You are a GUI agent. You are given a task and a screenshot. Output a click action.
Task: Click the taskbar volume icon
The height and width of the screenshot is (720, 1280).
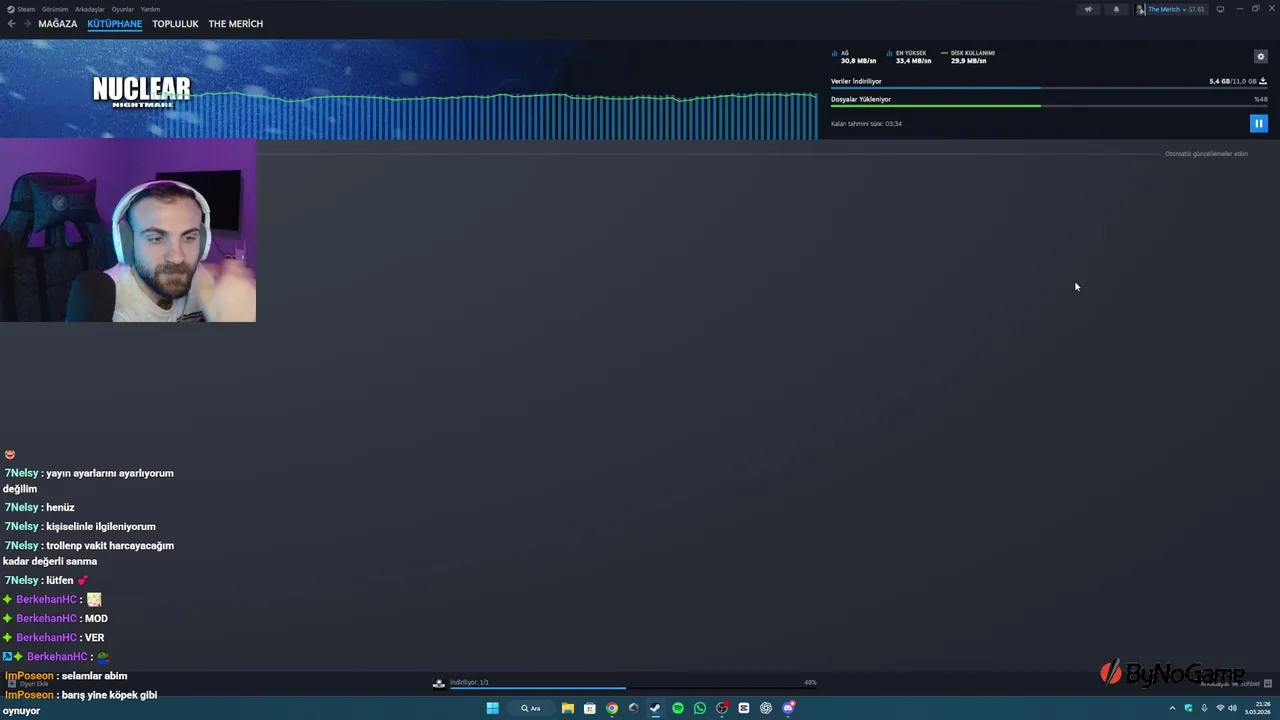[1232, 708]
